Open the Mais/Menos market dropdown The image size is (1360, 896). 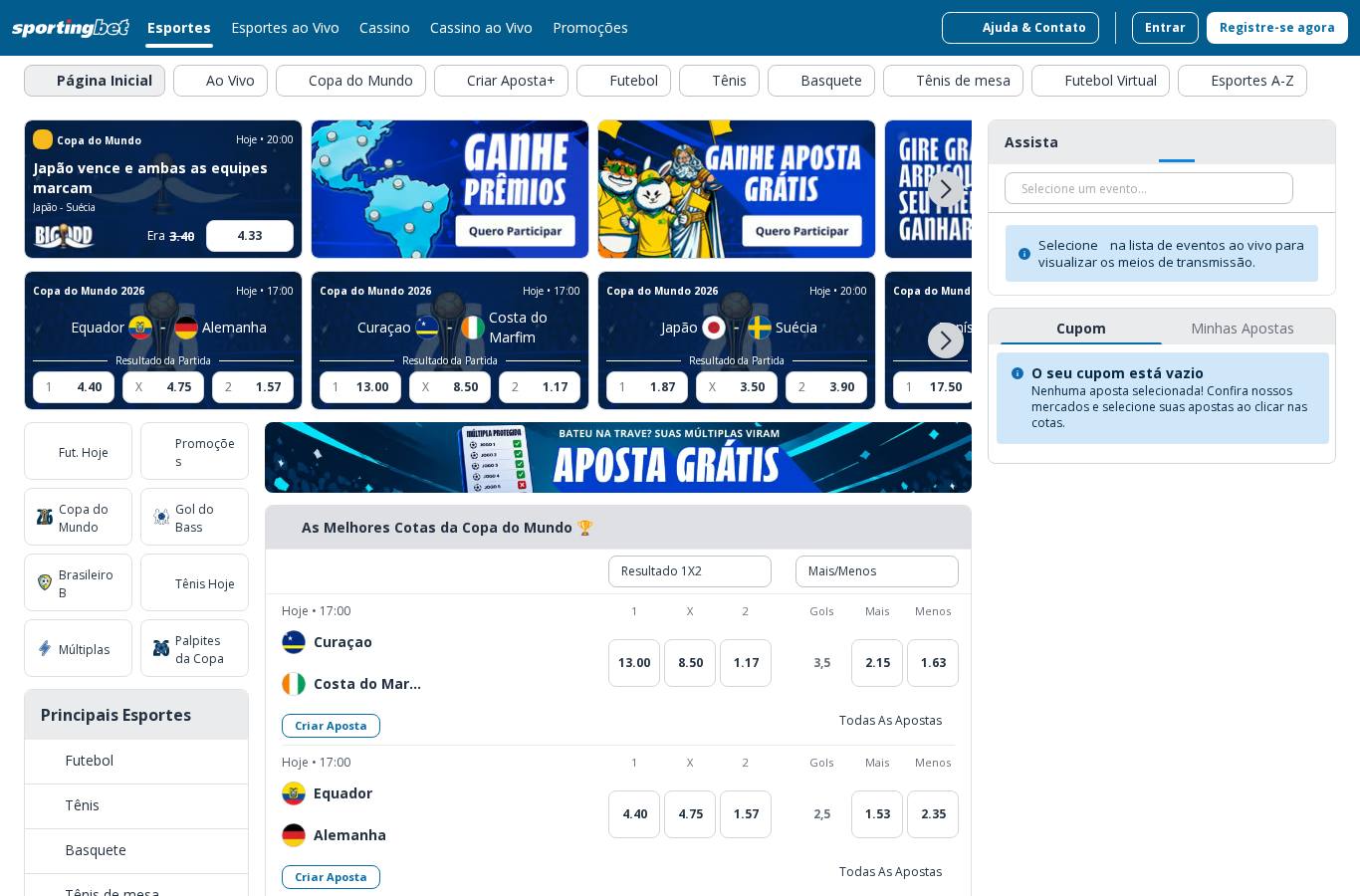click(877, 571)
